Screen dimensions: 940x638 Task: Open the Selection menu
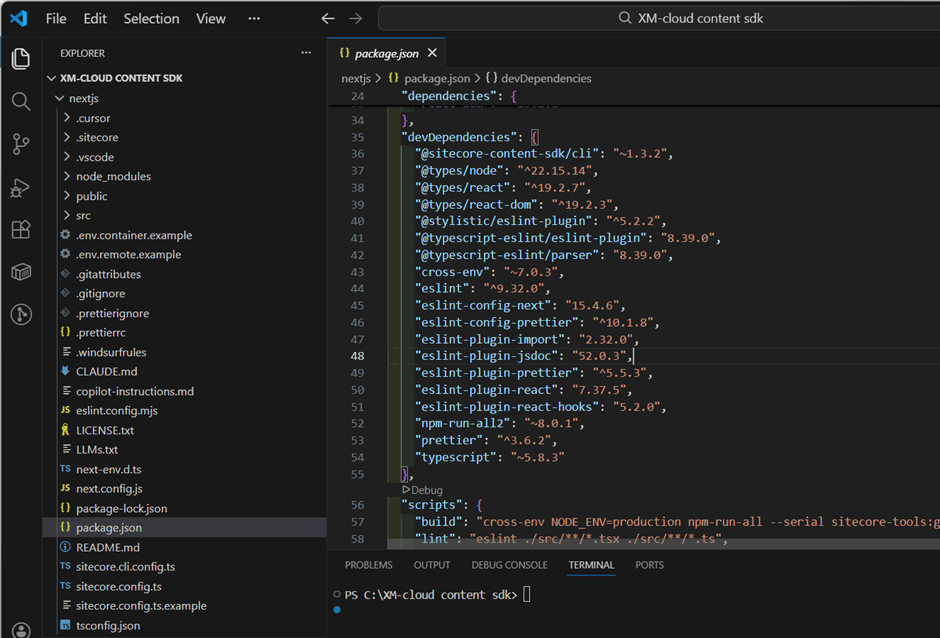coord(151,19)
